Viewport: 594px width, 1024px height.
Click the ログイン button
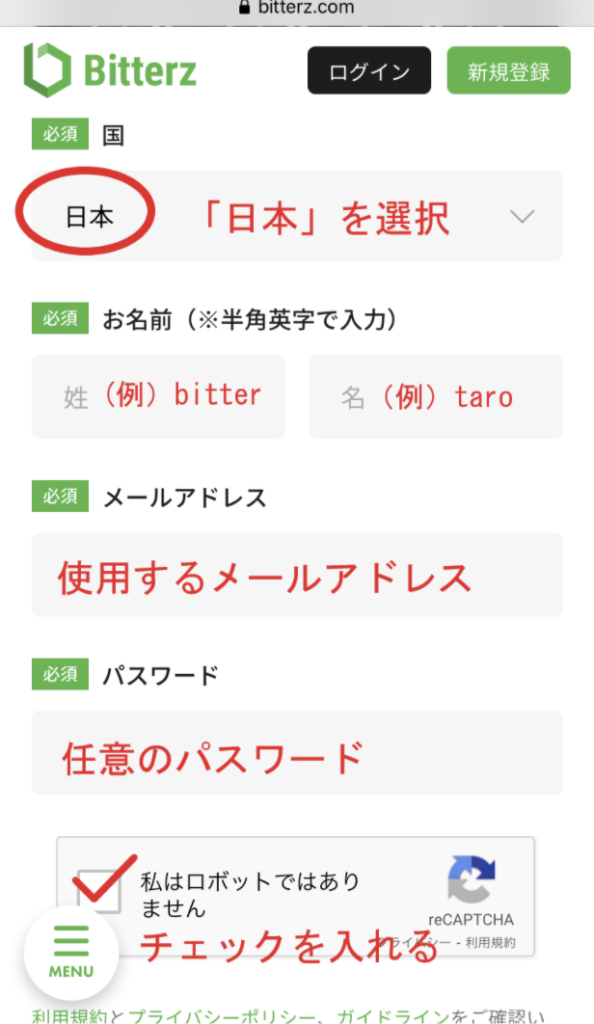(x=369, y=71)
